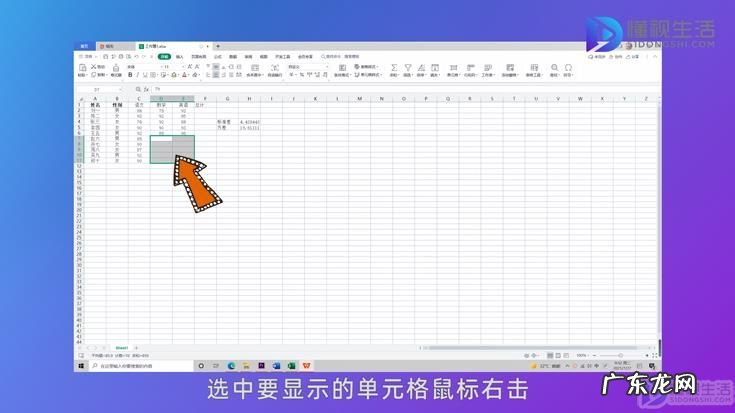
Task: Click the select-all corner of the grid
Action: (x=81, y=99)
